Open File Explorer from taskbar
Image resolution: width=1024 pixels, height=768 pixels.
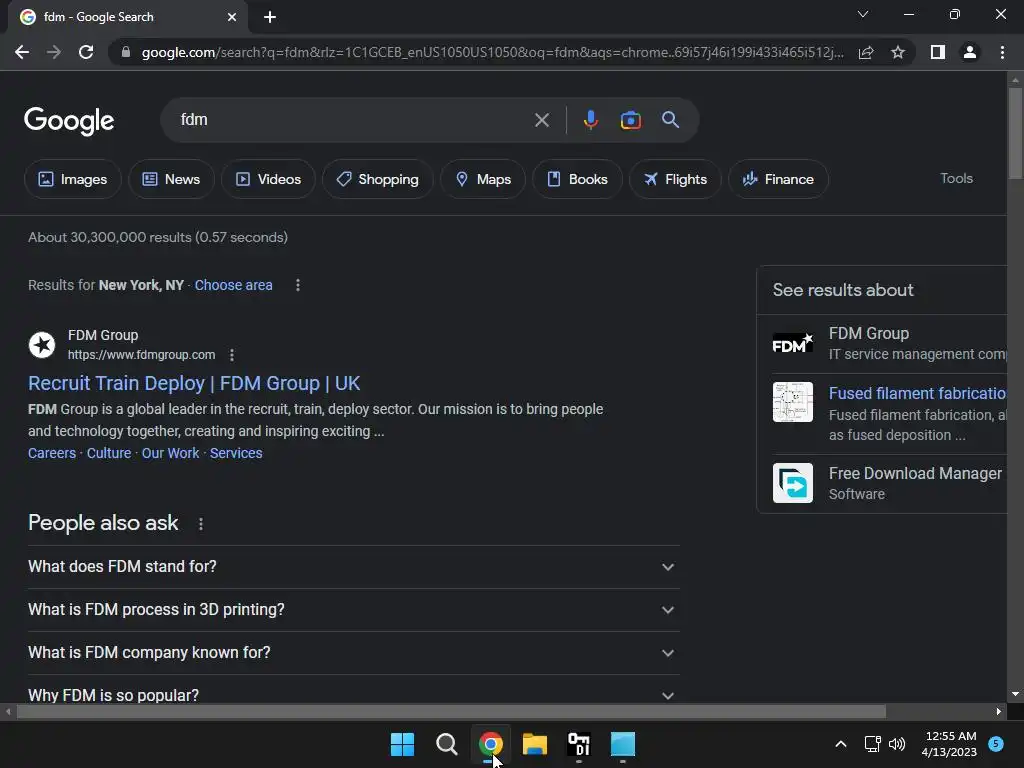(535, 744)
